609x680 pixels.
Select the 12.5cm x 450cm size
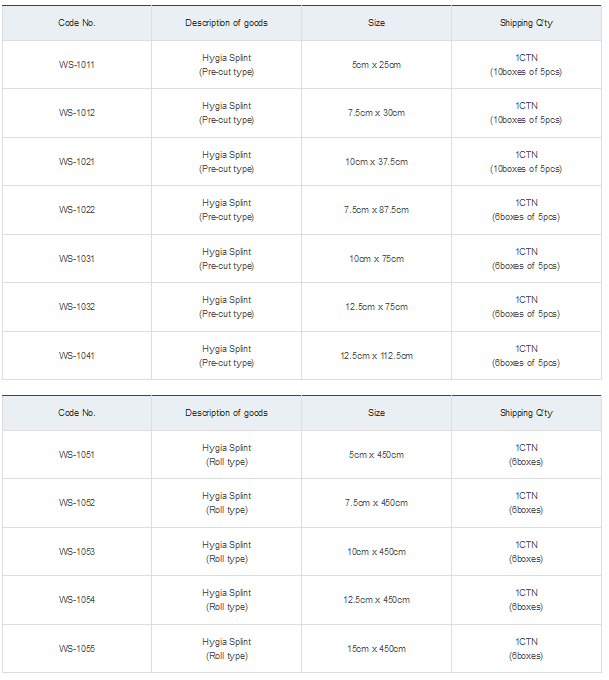376,600
